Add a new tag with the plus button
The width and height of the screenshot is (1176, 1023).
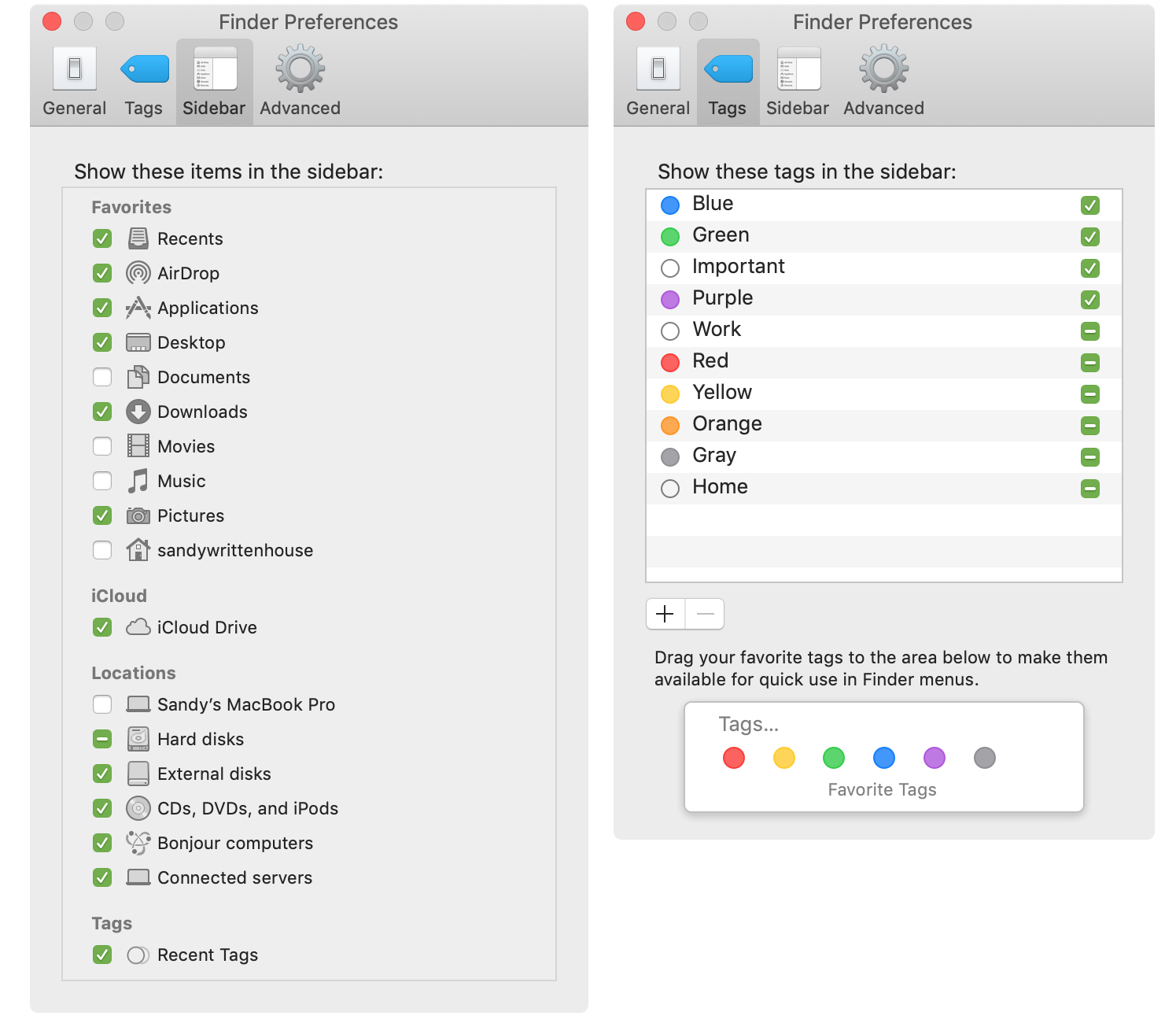(665, 614)
